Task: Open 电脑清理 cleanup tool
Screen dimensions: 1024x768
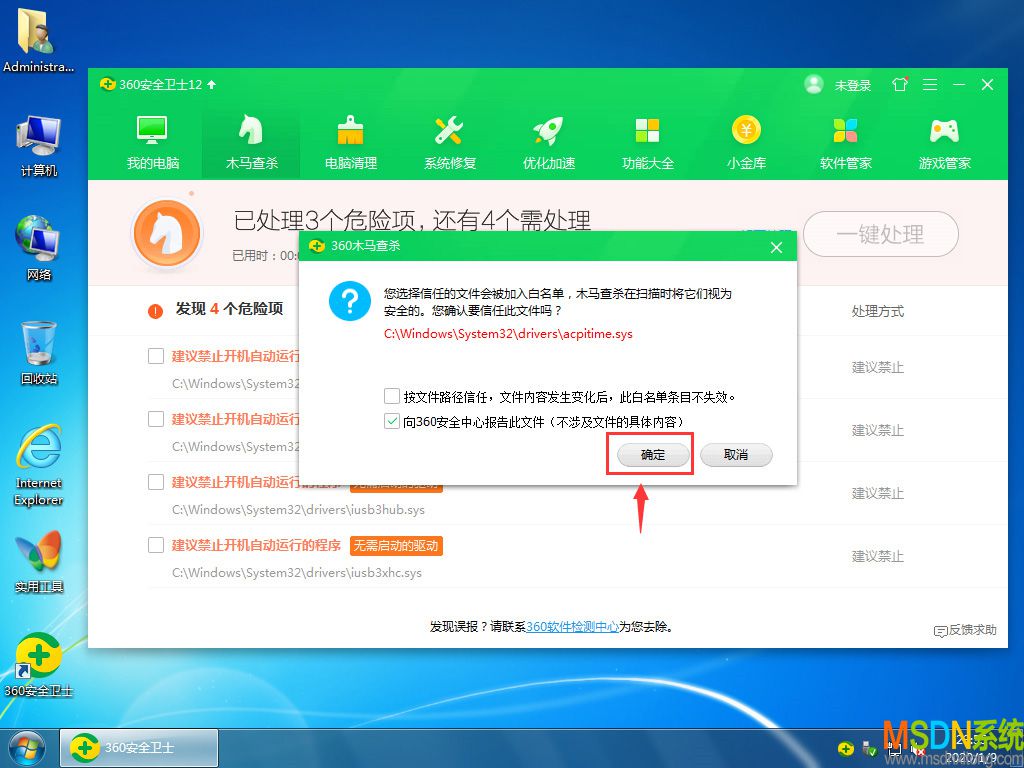Action: (x=351, y=142)
